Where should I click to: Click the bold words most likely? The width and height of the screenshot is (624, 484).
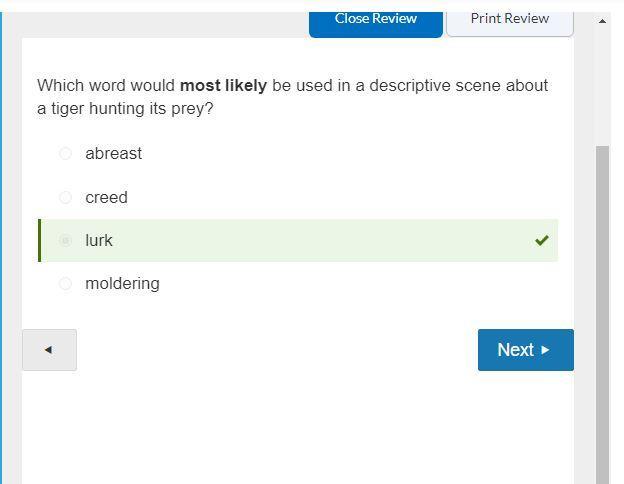(x=223, y=85)
